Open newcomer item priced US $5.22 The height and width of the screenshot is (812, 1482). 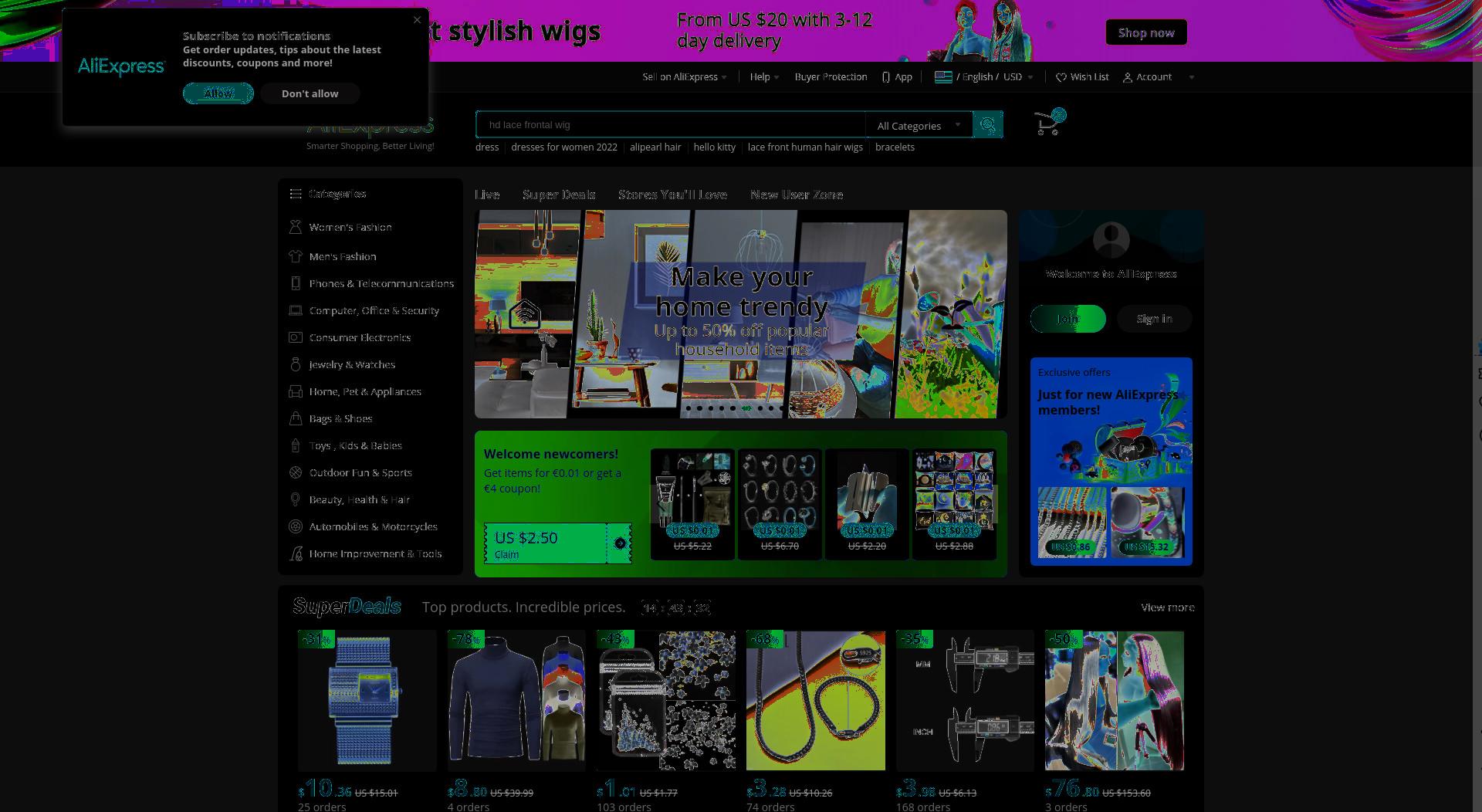tap(692, 503)
